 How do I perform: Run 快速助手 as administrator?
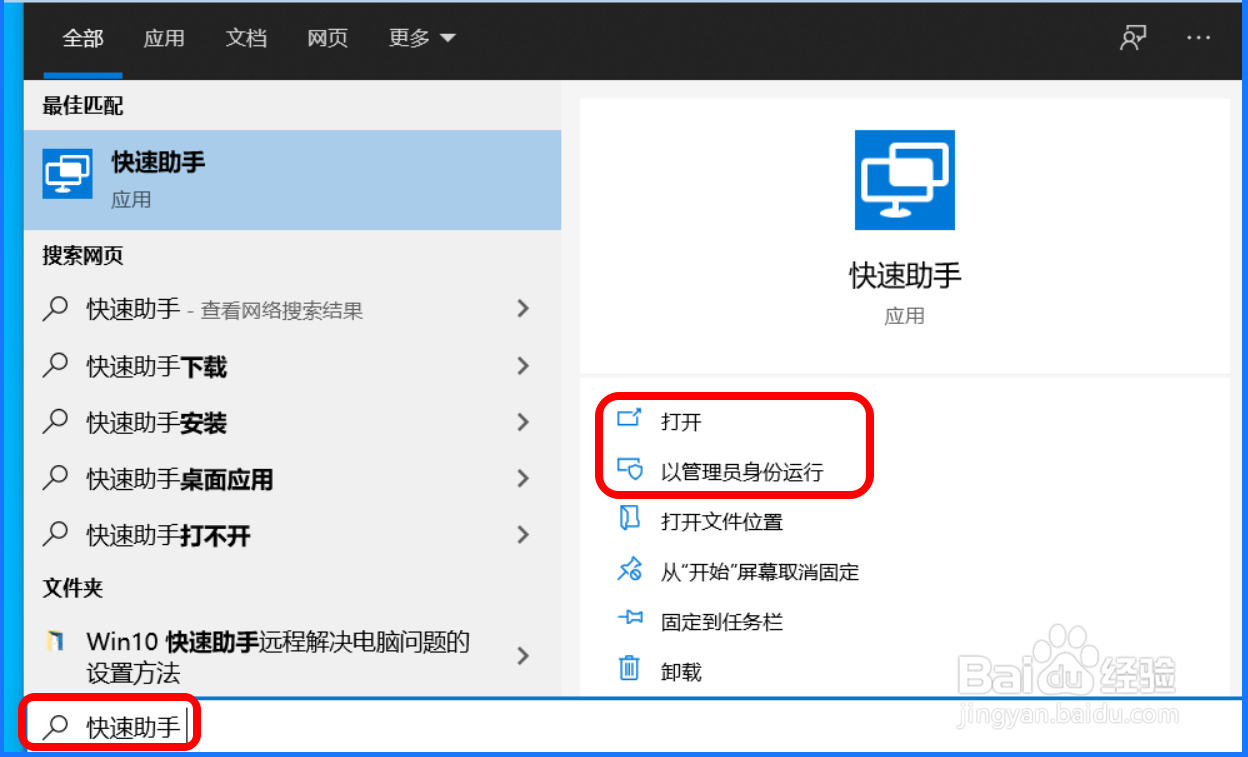(631, 470)
